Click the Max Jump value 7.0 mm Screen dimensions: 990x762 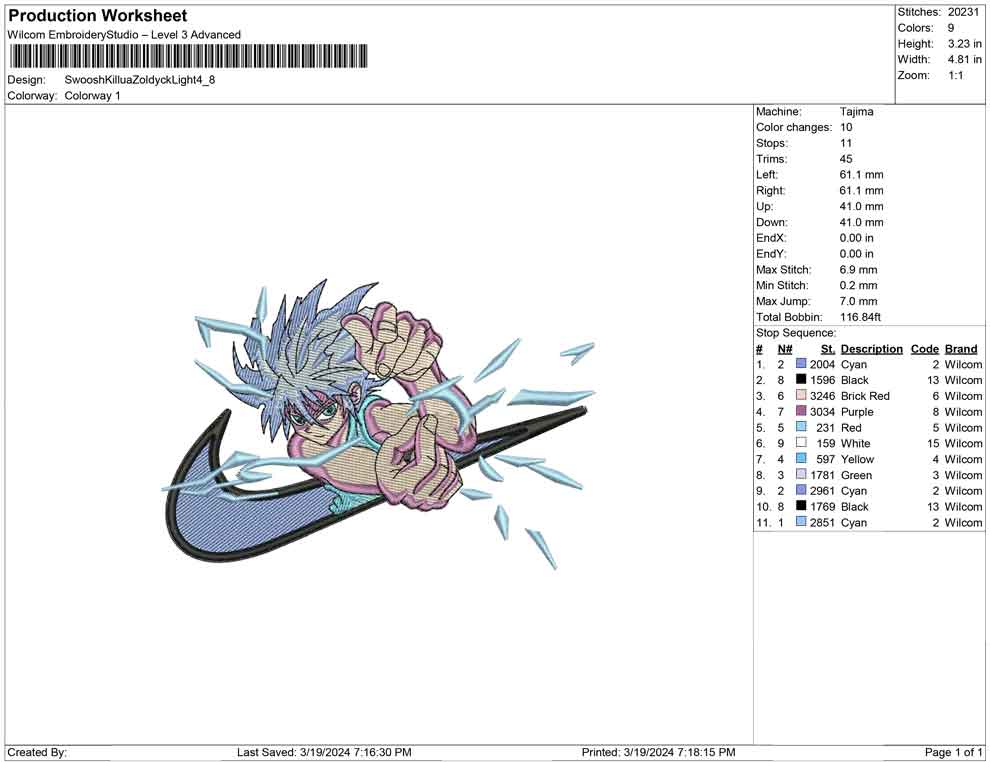(x=858, y=301)
